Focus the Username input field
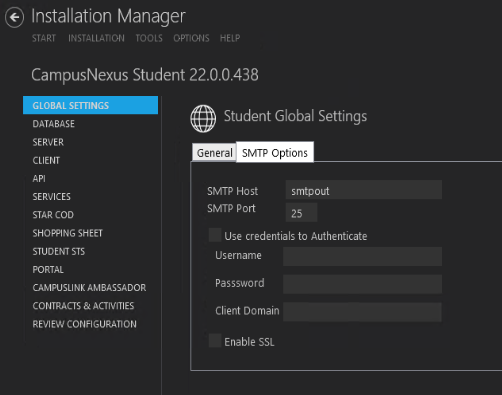The image size is (502, 395). 362,256
